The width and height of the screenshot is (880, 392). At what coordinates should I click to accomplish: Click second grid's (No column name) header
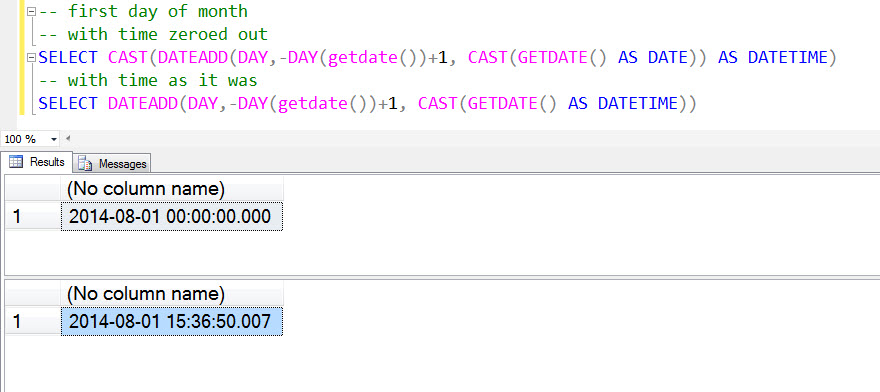tap(172, 294)
